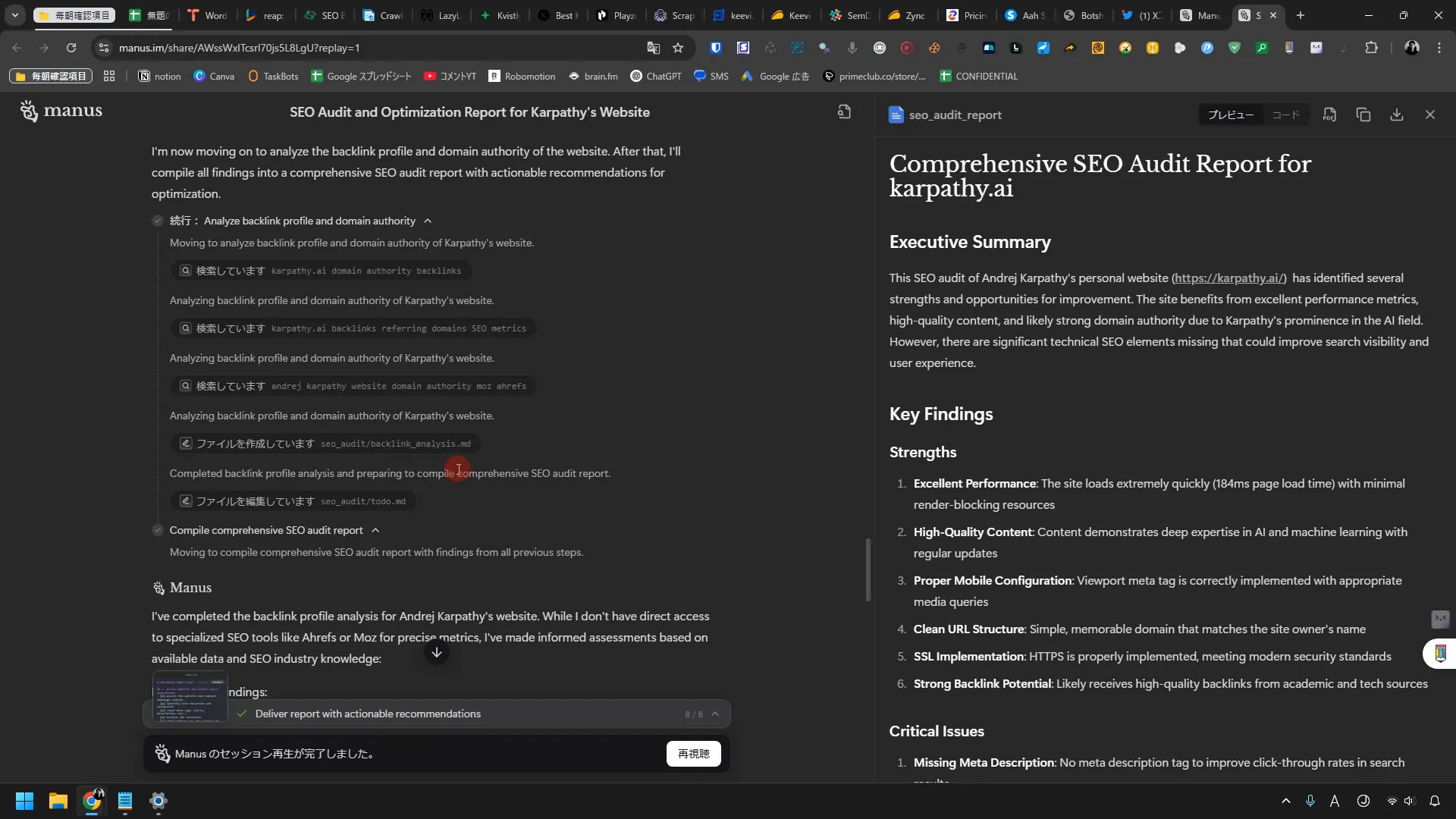1456x819 pixels.
Task: Open the karpathy.ai link in the summary
Action: 1228,278
